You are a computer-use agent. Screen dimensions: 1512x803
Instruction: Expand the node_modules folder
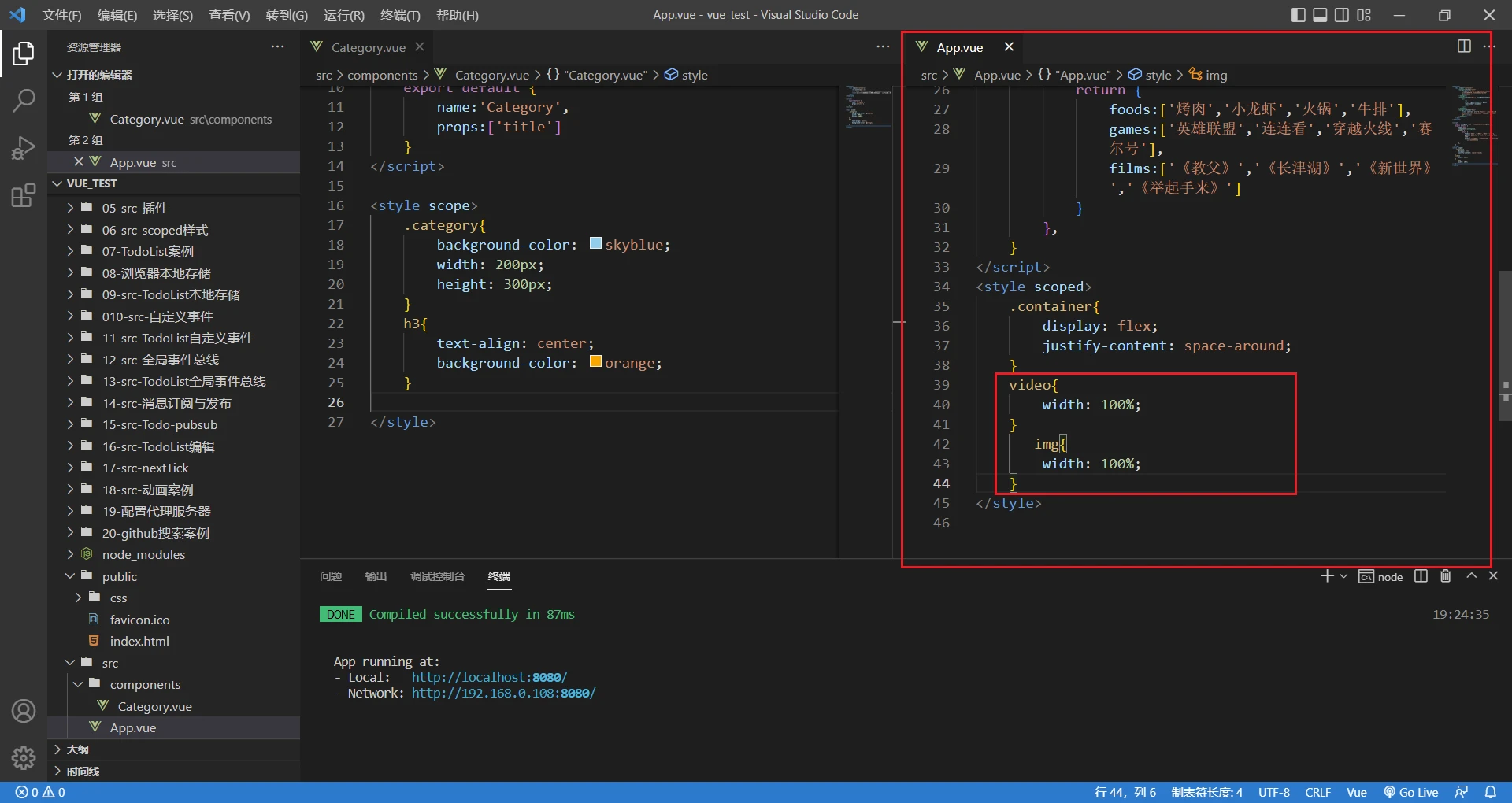143,554
